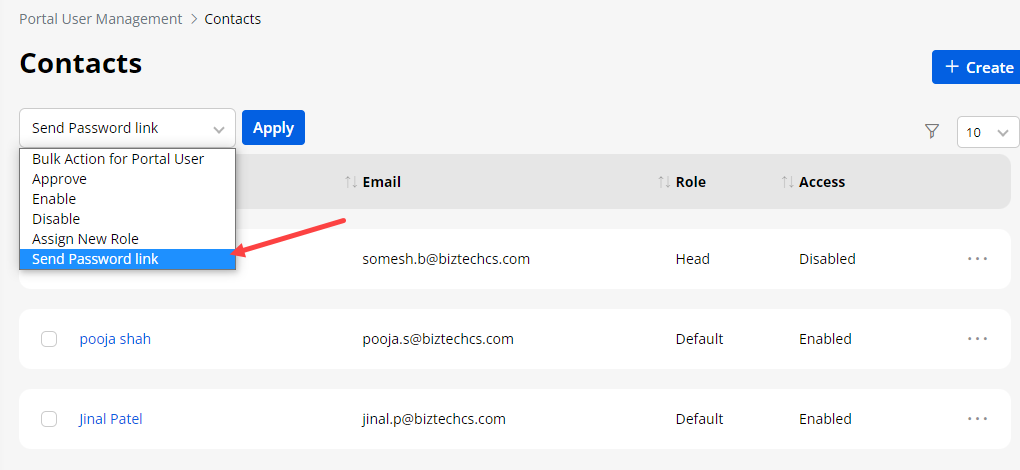Open three-dot menu for Jinal Patel
Screen dimensions: 1020x470
(977, 419)
